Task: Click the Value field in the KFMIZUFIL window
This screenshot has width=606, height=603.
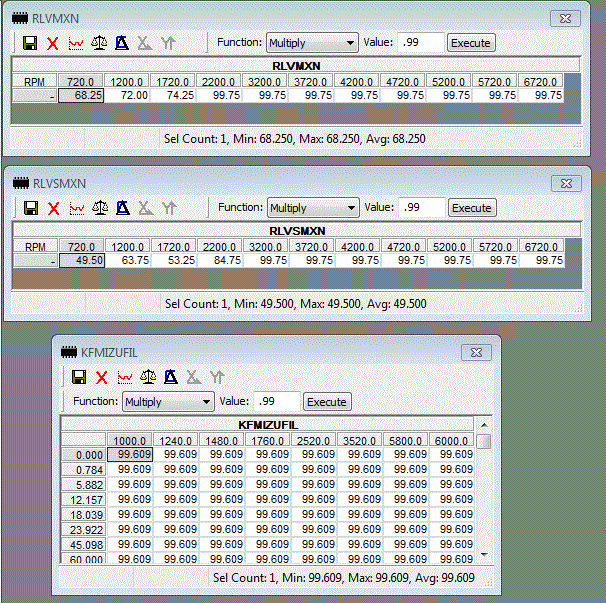Action: click(x=277, y=402)
